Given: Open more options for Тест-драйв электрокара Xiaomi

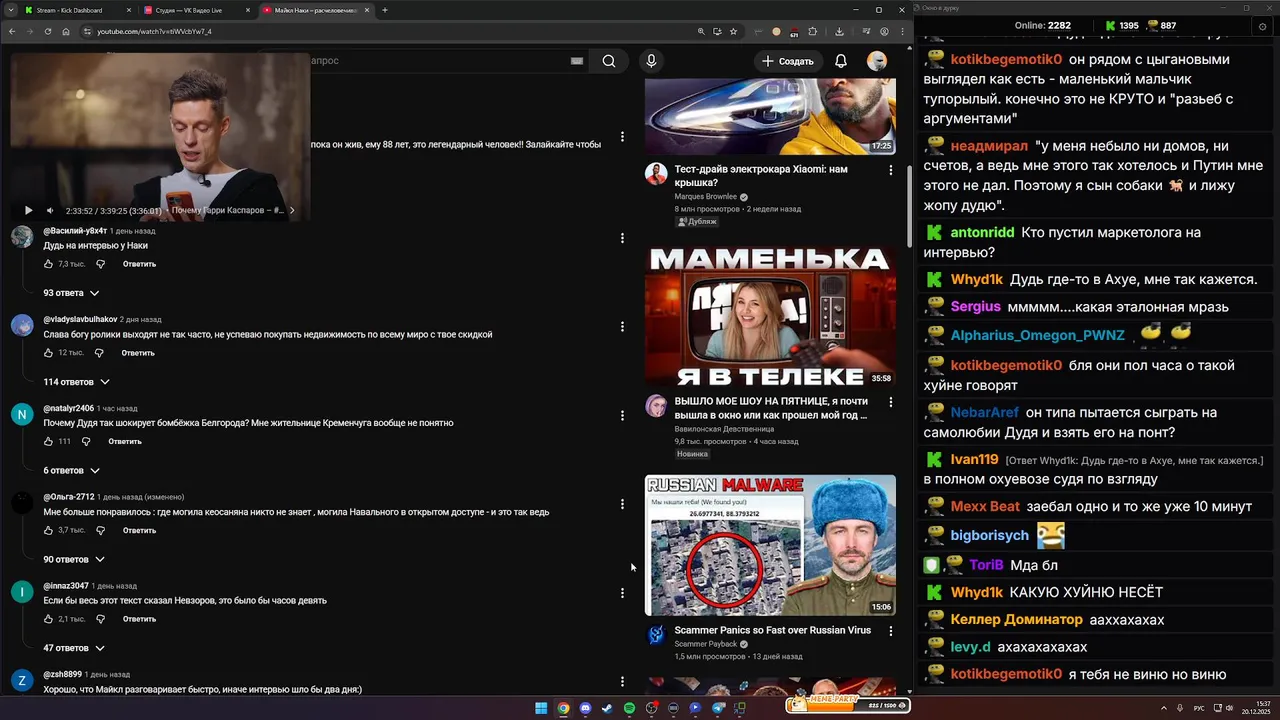Looking at the screenshot, I should tap(891, 170).
